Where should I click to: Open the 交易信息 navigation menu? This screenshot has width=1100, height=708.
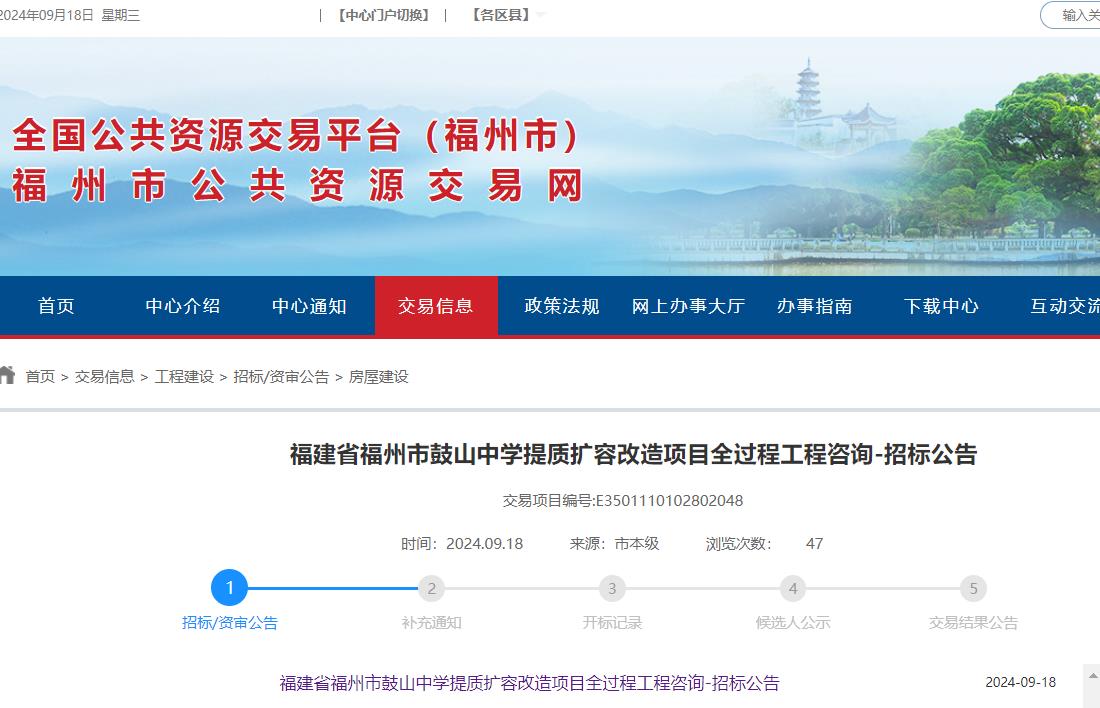click(x=436, y=306)
